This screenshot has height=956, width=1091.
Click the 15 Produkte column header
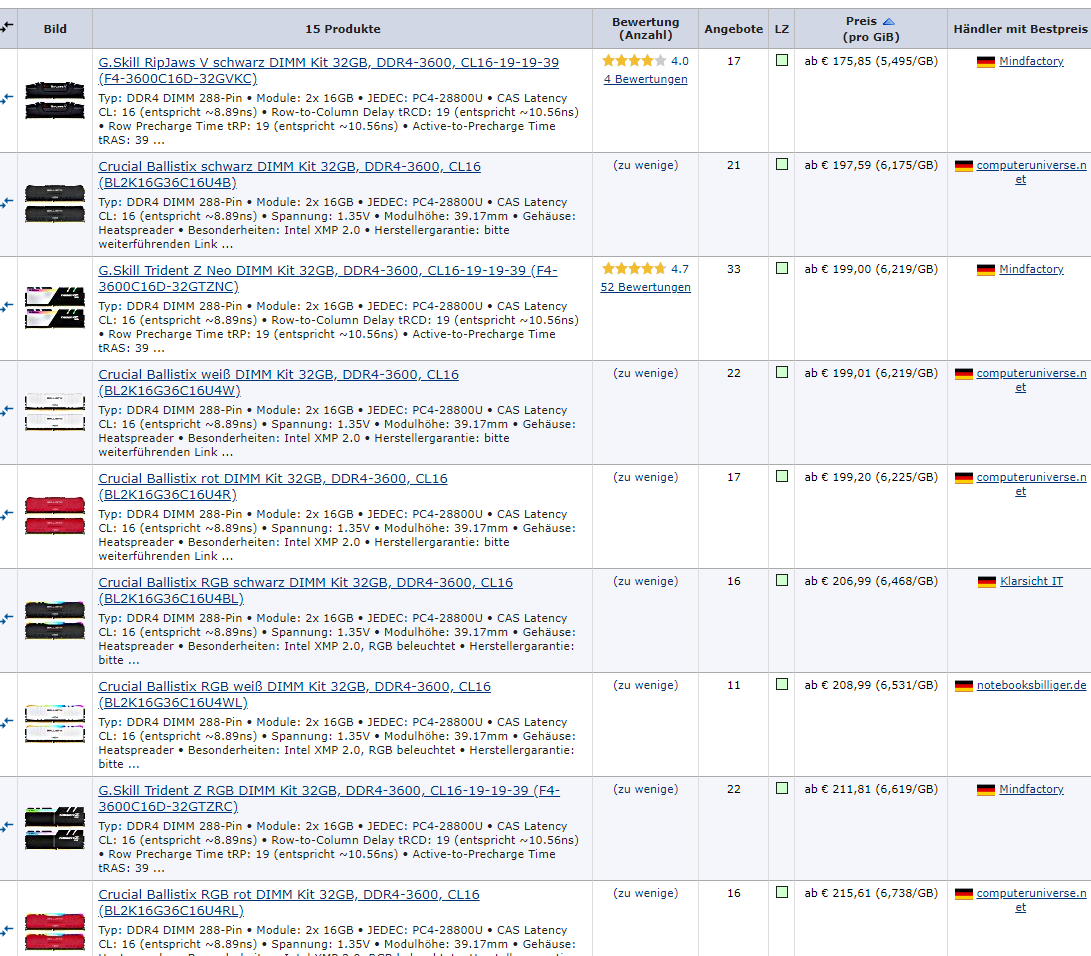click(342, 29)
